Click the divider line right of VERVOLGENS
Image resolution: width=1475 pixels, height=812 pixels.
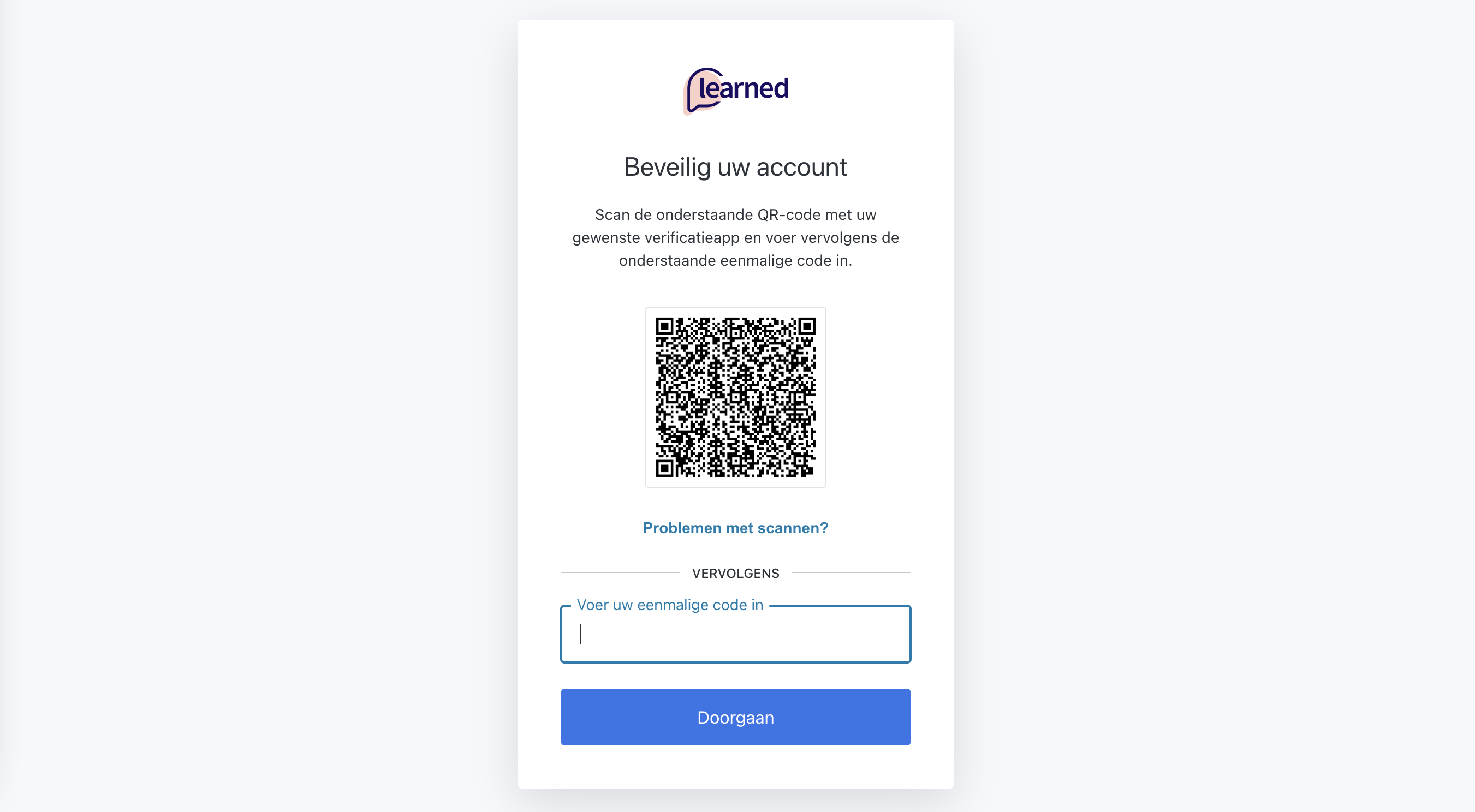point(851,572)
